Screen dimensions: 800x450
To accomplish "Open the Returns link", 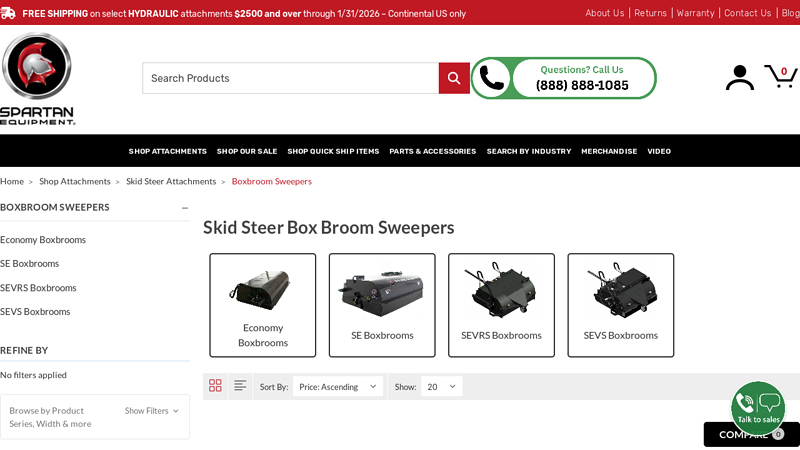I will (x=650, y=13).
